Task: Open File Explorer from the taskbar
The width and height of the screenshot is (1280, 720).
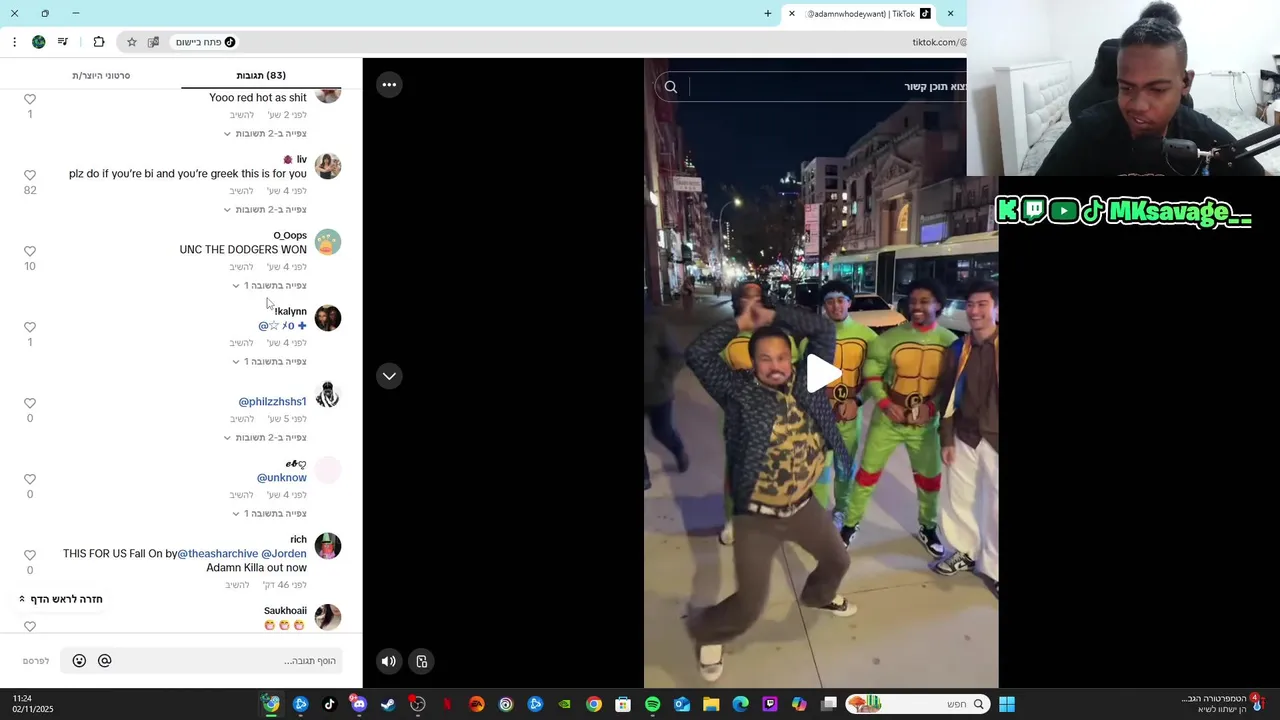Action: (711, 705)
